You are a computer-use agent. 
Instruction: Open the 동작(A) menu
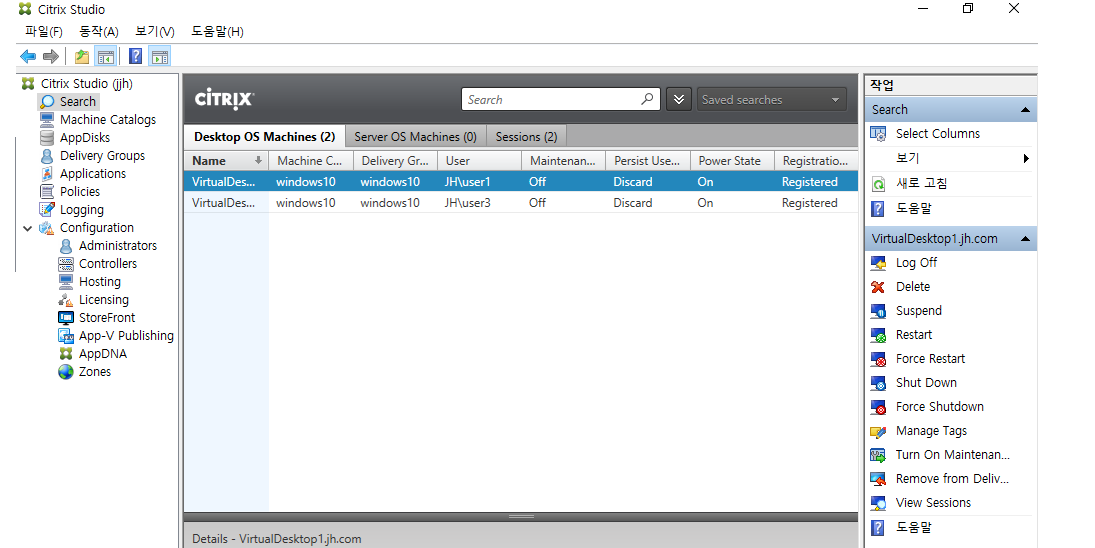(x=99, y=31)
